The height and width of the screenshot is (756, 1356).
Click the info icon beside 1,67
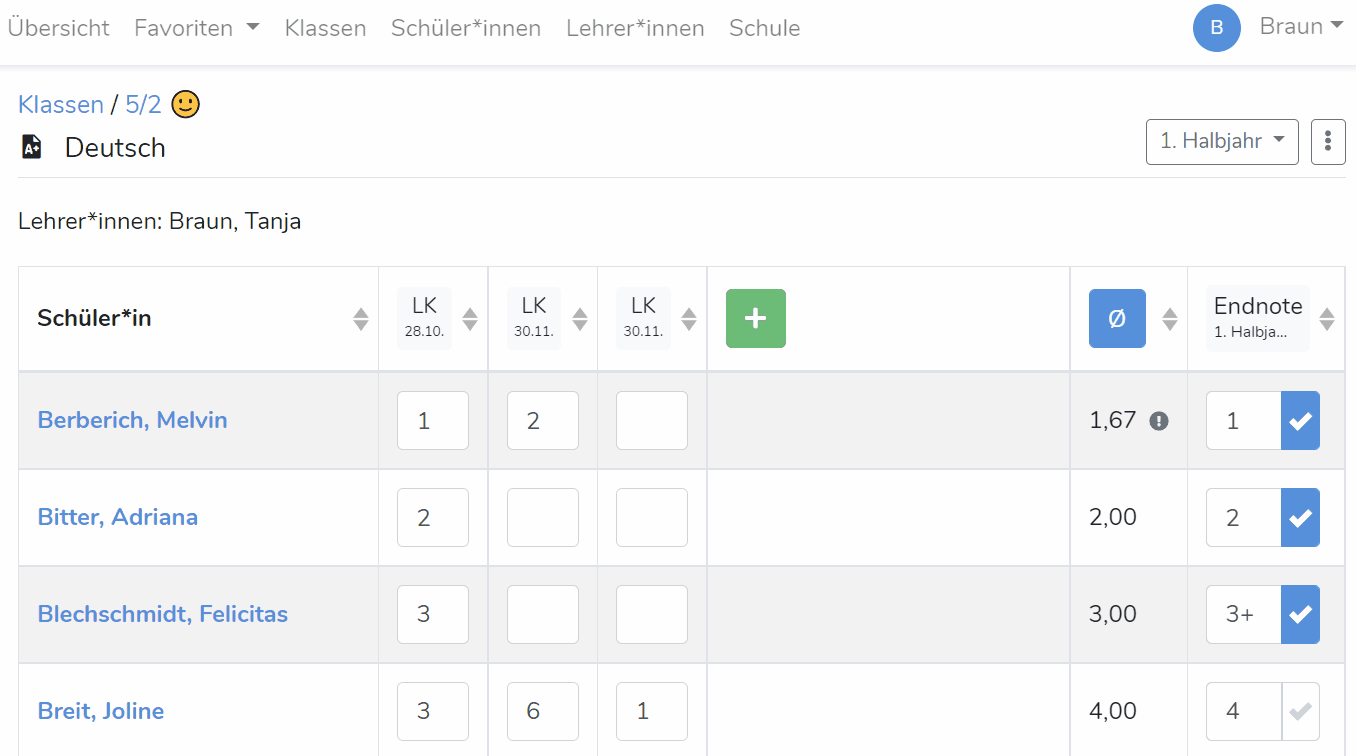point(1159,421)
